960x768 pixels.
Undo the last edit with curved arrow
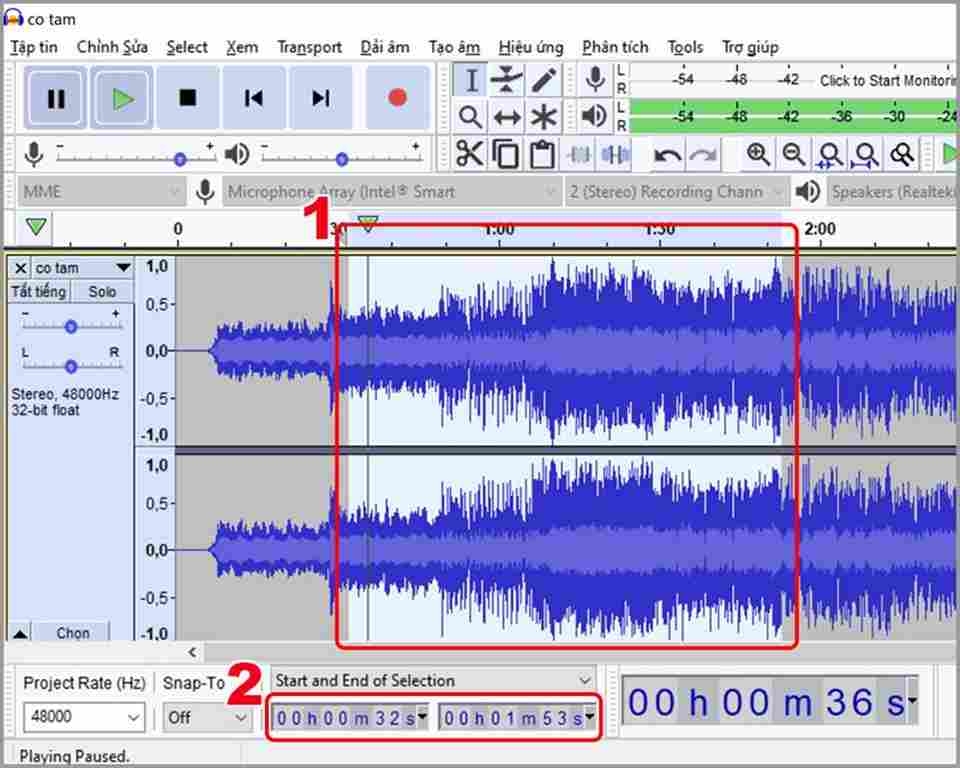tap(668, 155)
